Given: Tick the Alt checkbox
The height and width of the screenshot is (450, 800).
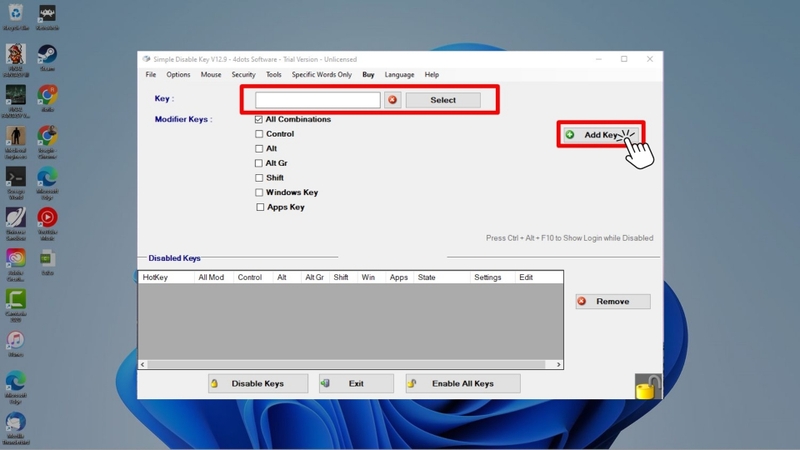Looking at the screenshot, I should click(259, 148).
